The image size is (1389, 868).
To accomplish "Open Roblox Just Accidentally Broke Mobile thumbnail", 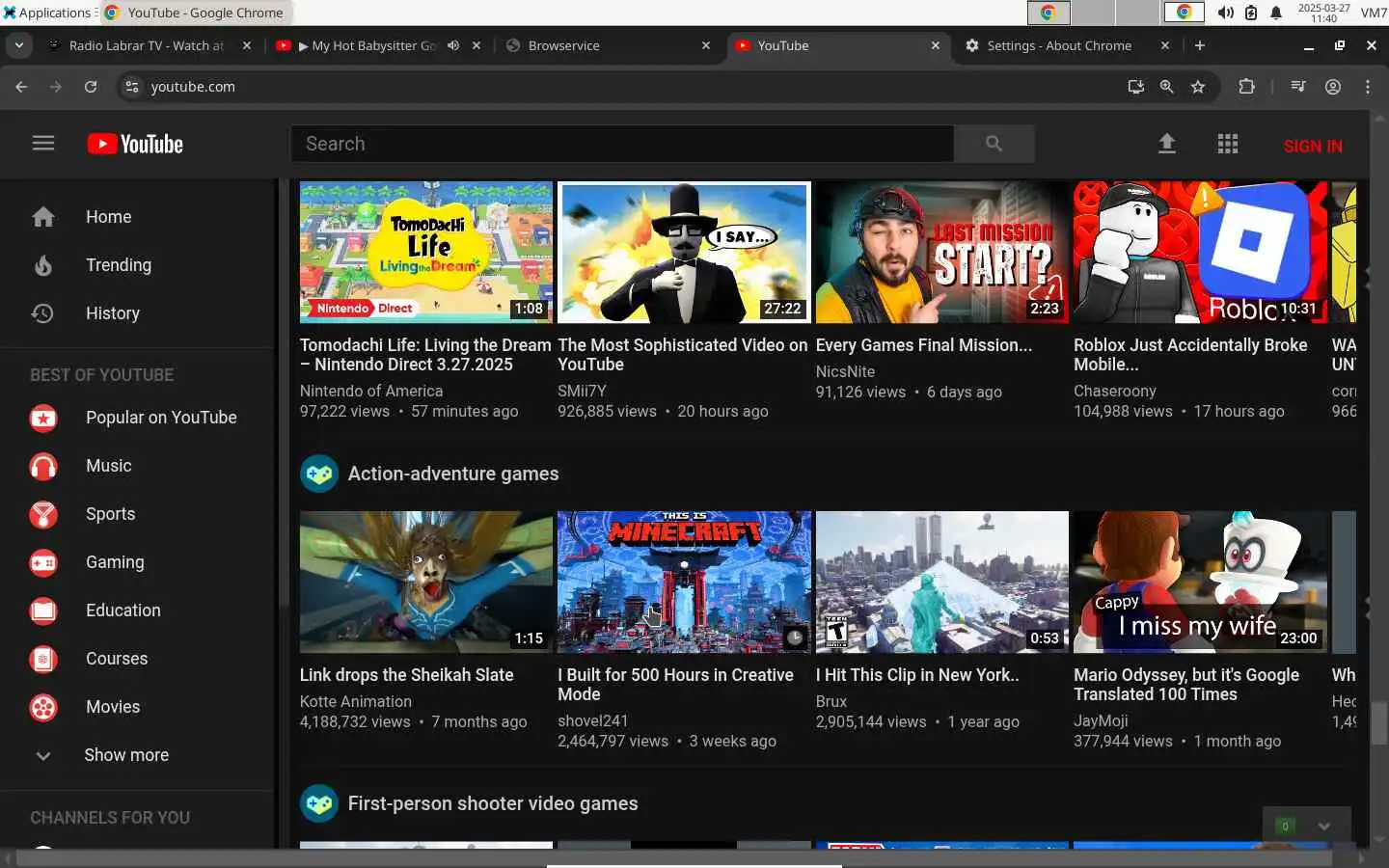I will click(x=1200, y=252).
